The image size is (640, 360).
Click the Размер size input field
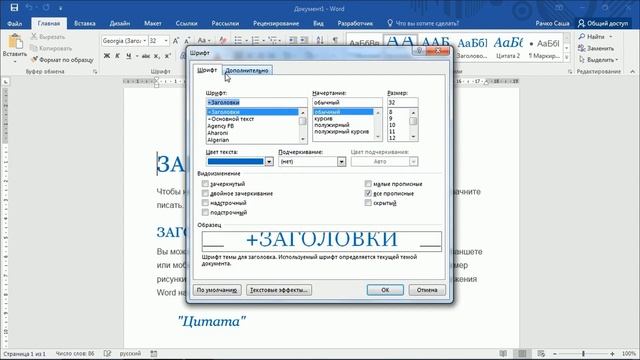click(x=402, y=102)
